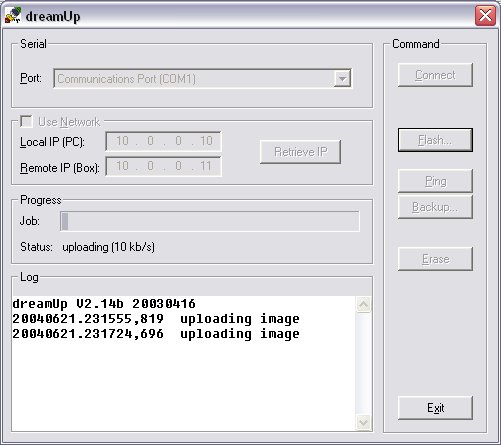Click the last uploading image log line

pyautogui.click(x=156, y=334)
